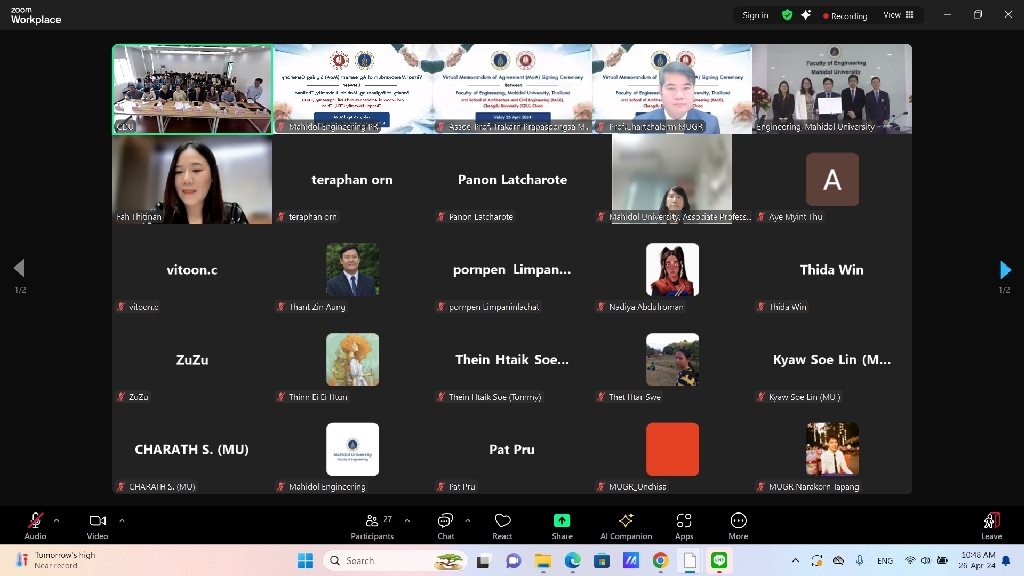The height and width of the screenshot is (576, 1024).
Task: Expand audio options arrow next to Audio
Action: click(56, 520)
